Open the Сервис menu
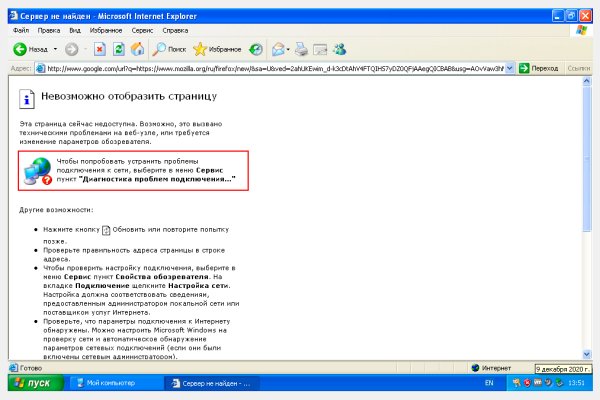 tap(143, 30)
